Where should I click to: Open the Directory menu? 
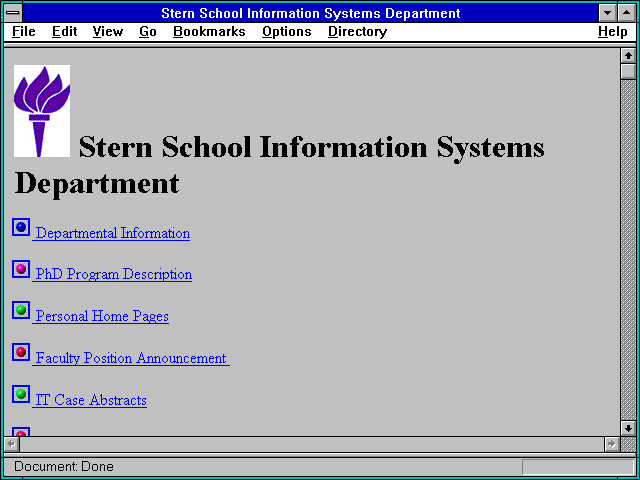pyautogui.click(x=358, y=32)
